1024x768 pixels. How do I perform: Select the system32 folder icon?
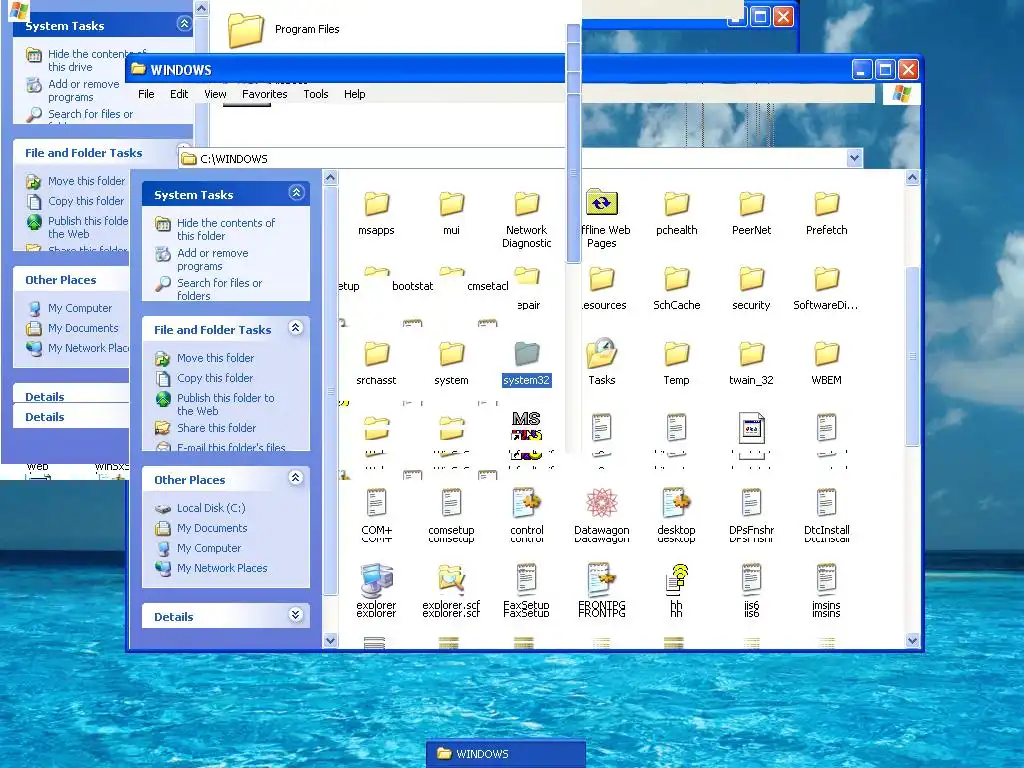pos(526,354)
